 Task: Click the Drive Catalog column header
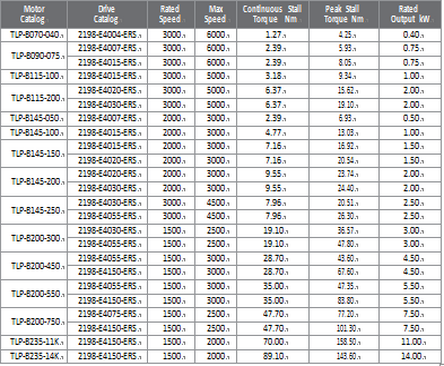107,14
